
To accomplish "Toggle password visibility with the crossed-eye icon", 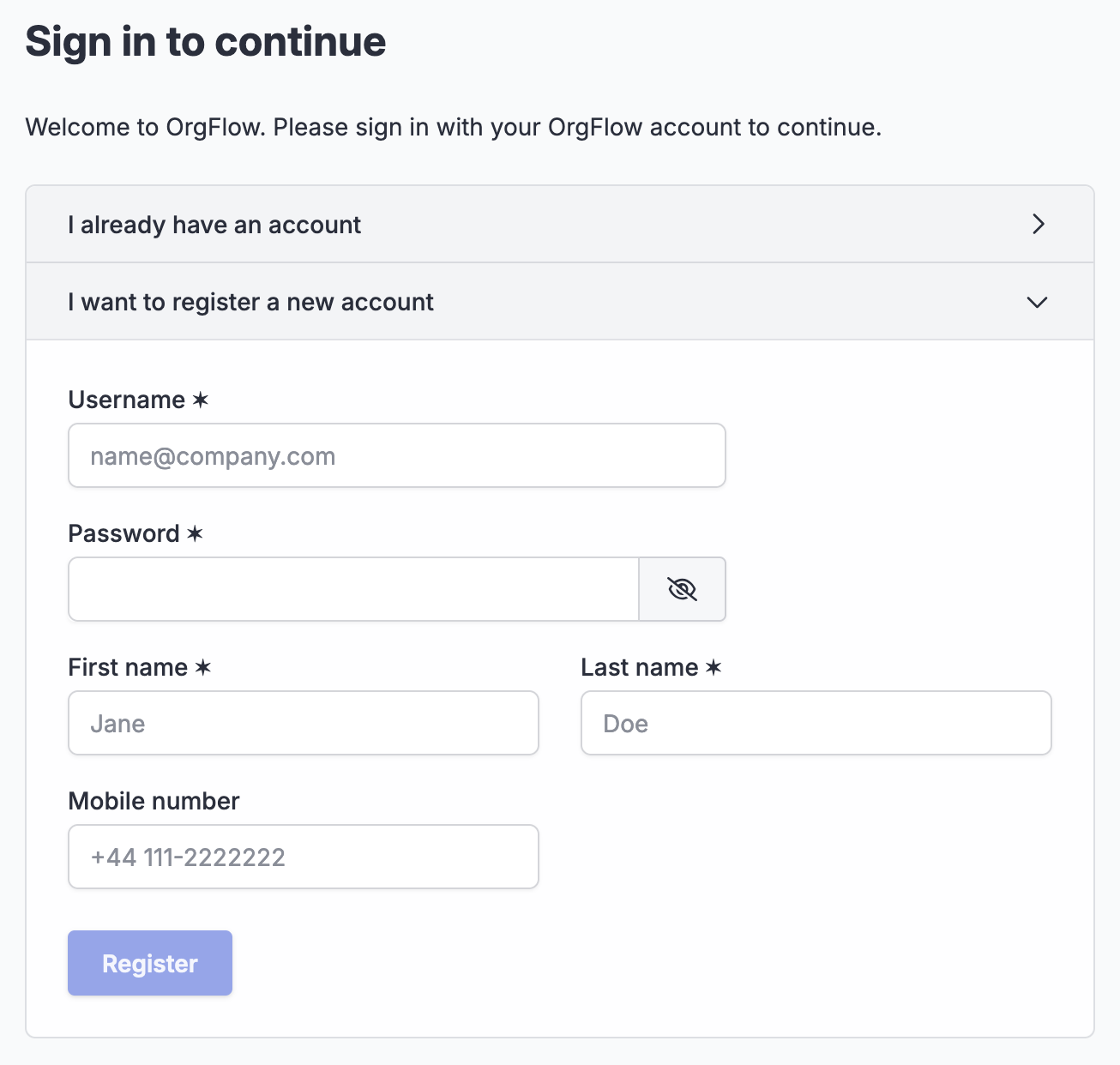I will [683, 589].
